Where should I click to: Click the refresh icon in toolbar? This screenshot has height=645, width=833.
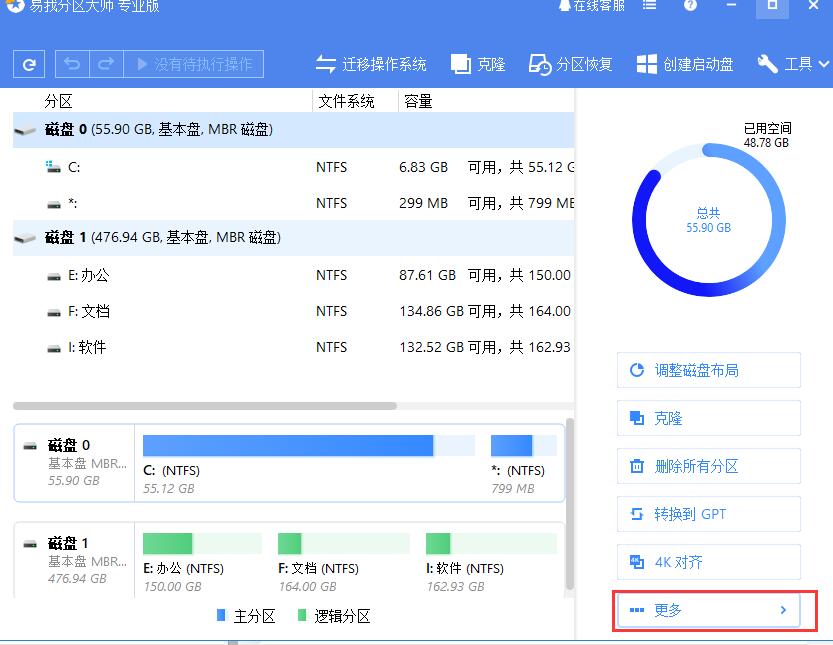tap(29, 65)
